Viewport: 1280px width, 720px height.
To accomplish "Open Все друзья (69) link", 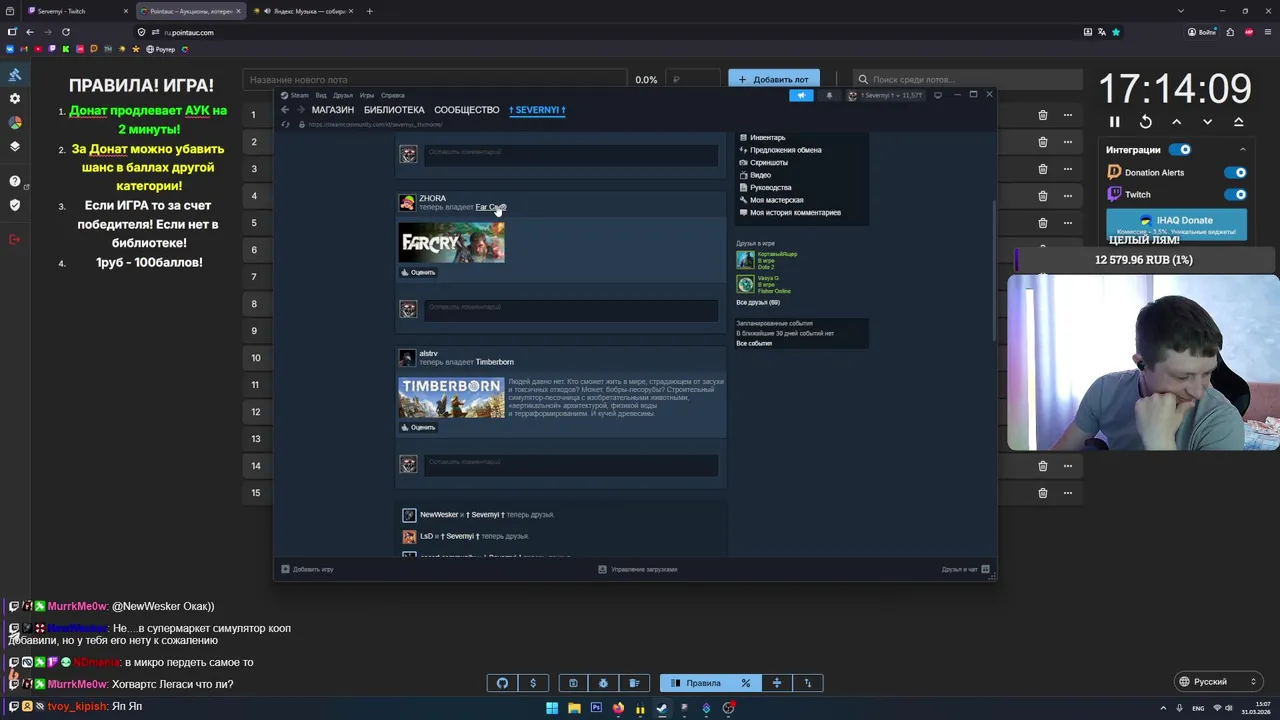I will [x=758, y=302].
